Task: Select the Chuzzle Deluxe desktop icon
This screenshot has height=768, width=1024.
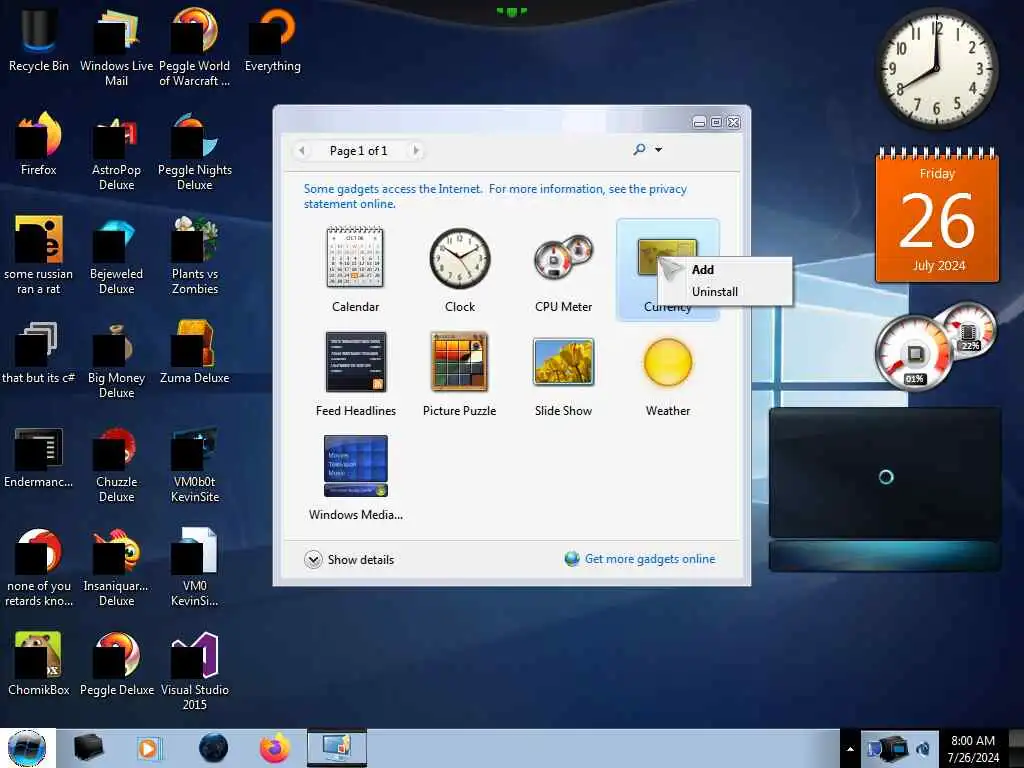Action: [x=116, y=463]
